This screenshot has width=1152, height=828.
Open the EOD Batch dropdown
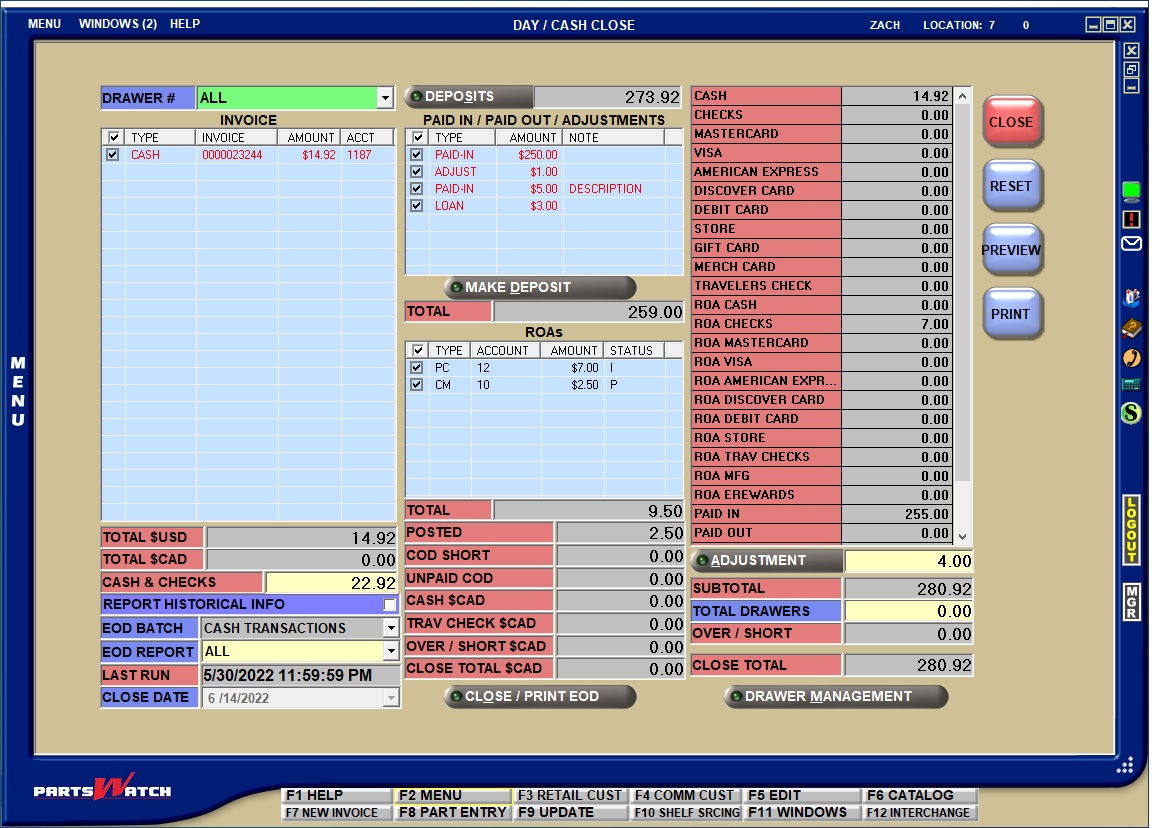[x=390, y=628]
